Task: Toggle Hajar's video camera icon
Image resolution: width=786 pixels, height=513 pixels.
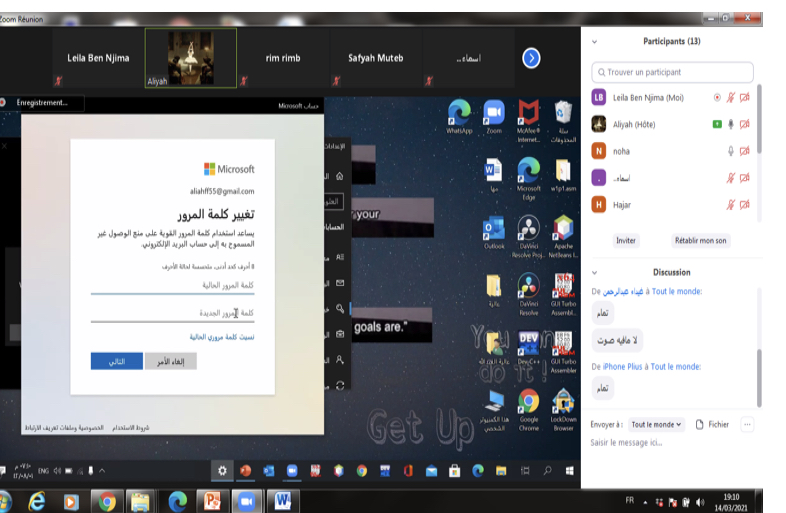Action: click(744, 205)
